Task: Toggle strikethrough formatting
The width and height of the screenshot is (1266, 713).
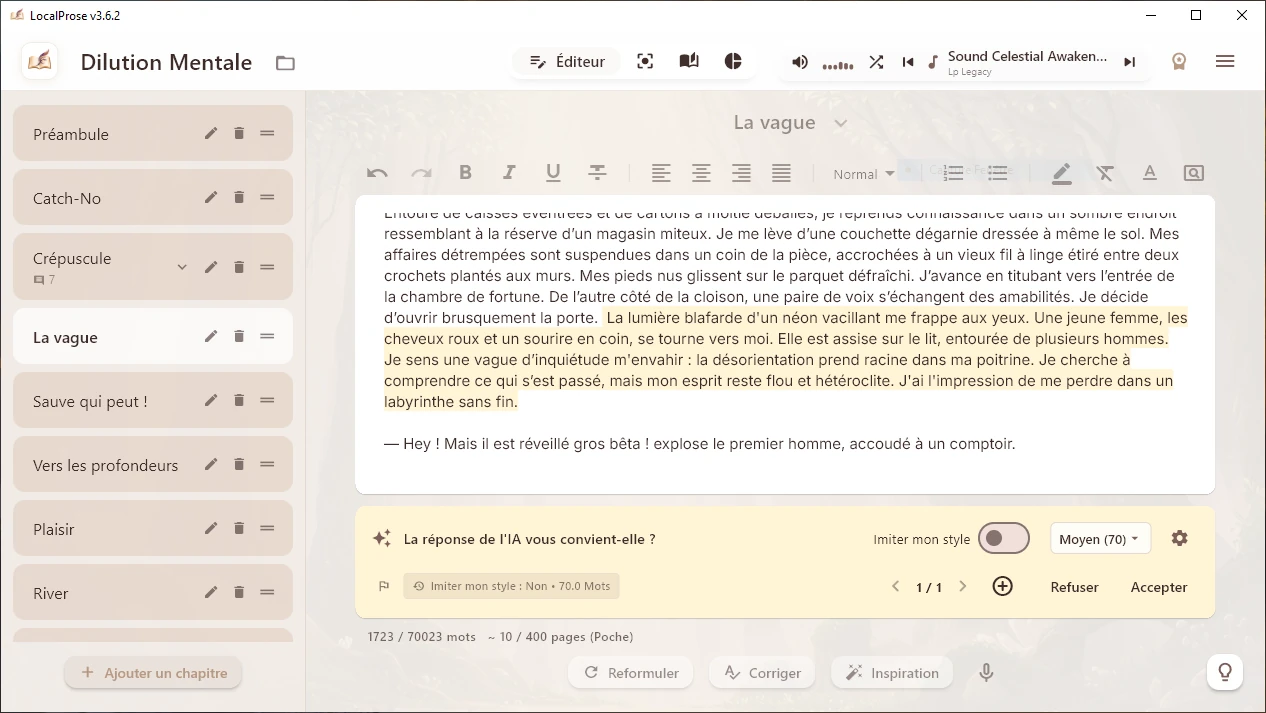Action: pos(597,173)
